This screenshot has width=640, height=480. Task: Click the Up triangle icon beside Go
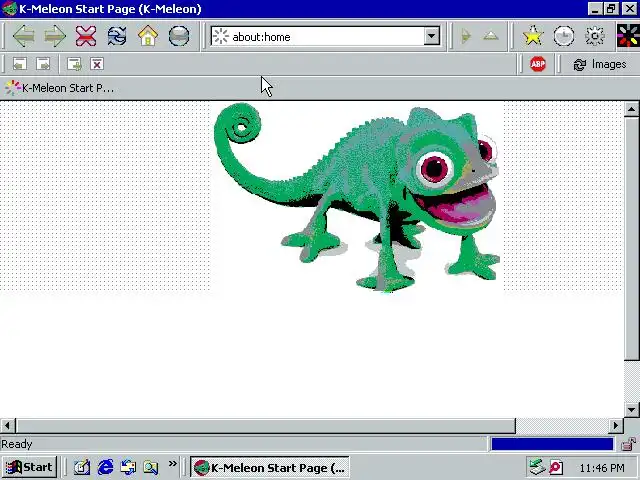point(491,36)
